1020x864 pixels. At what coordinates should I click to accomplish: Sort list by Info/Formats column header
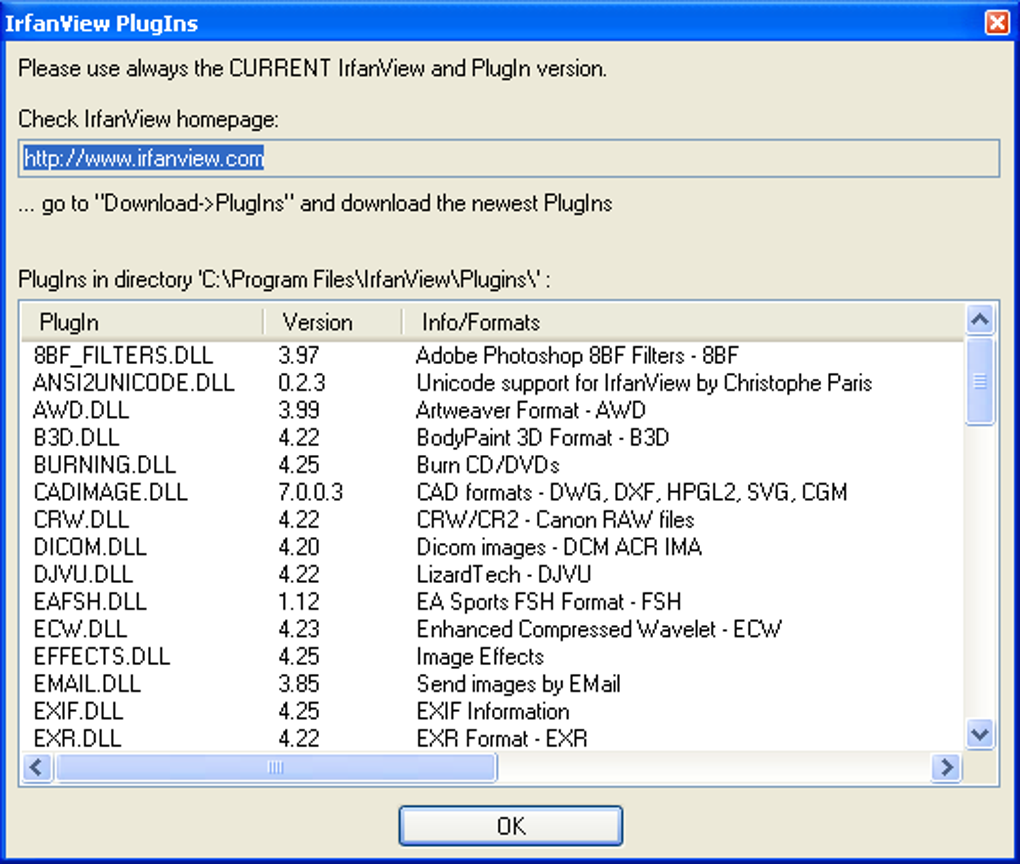(x=682, y=322)
